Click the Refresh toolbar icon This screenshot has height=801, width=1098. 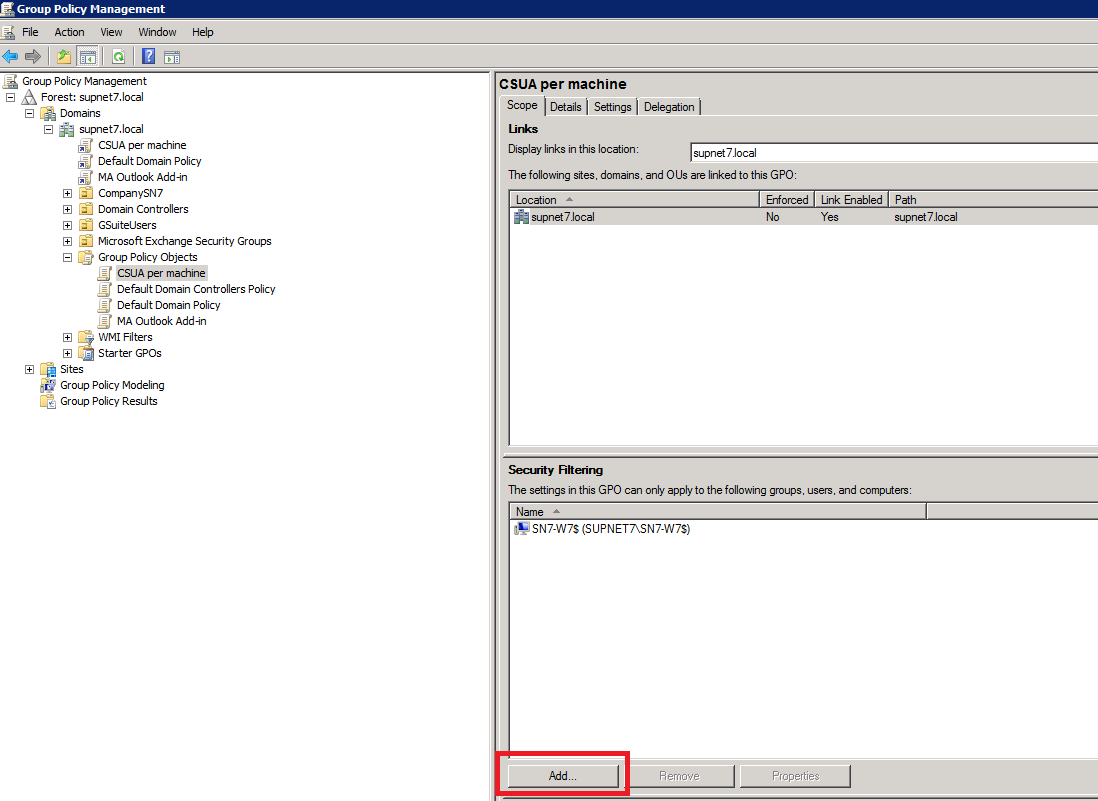coord(119,56)
